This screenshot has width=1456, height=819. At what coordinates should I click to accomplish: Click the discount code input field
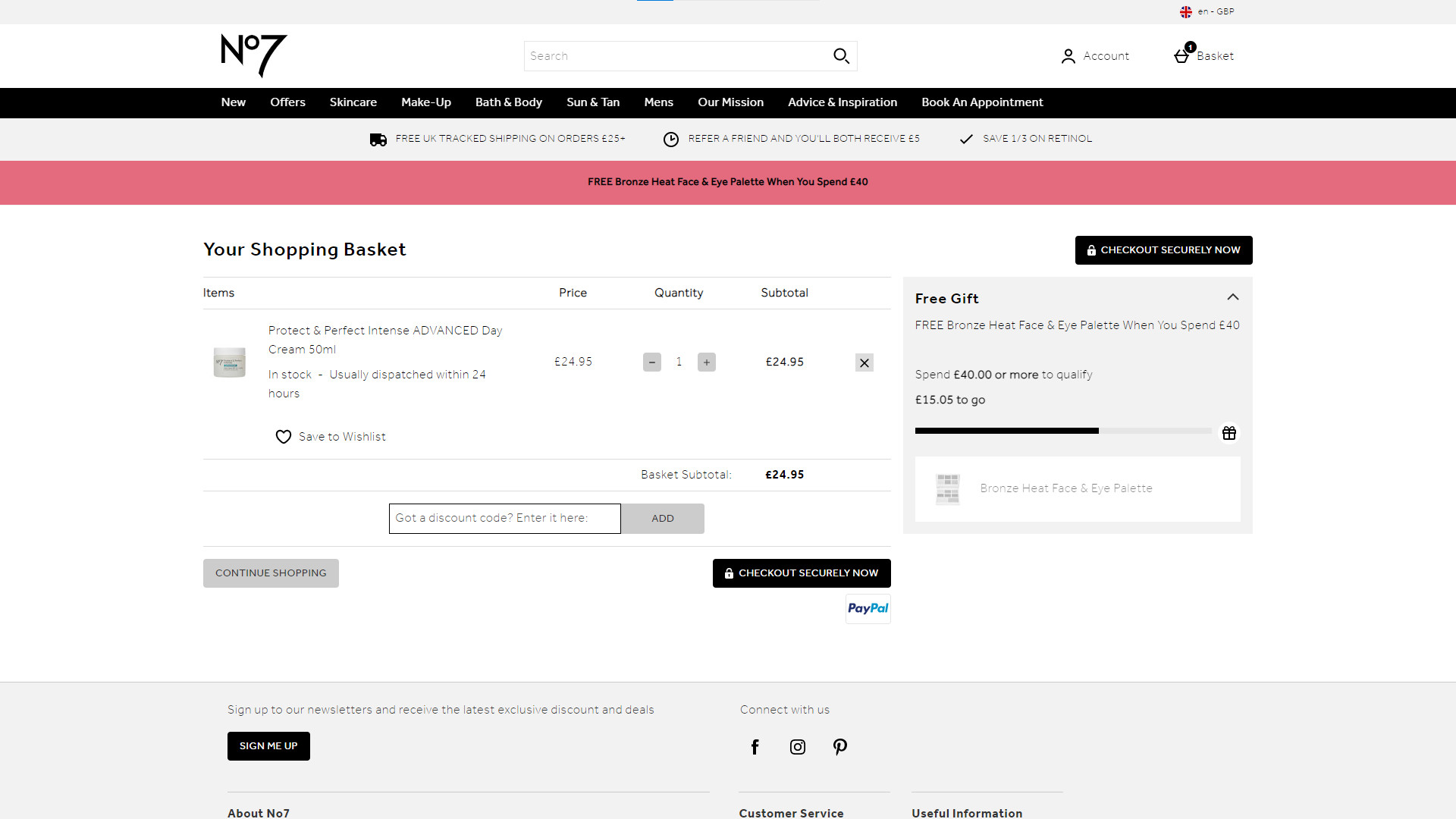point(504,519)
